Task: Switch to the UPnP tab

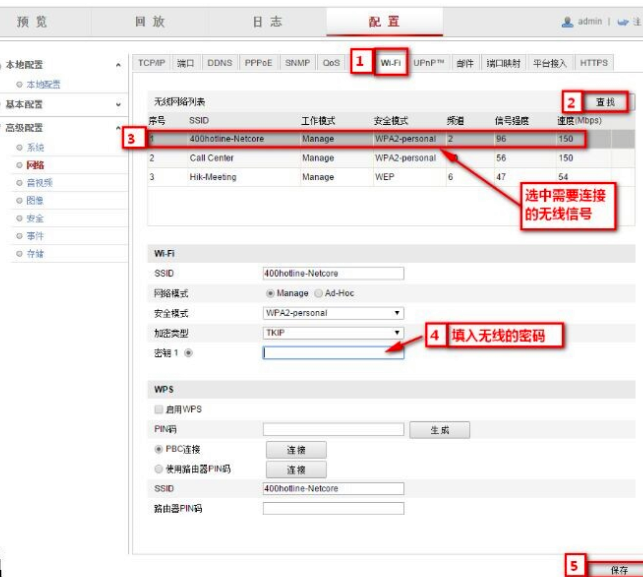Action: coord(429,63)
